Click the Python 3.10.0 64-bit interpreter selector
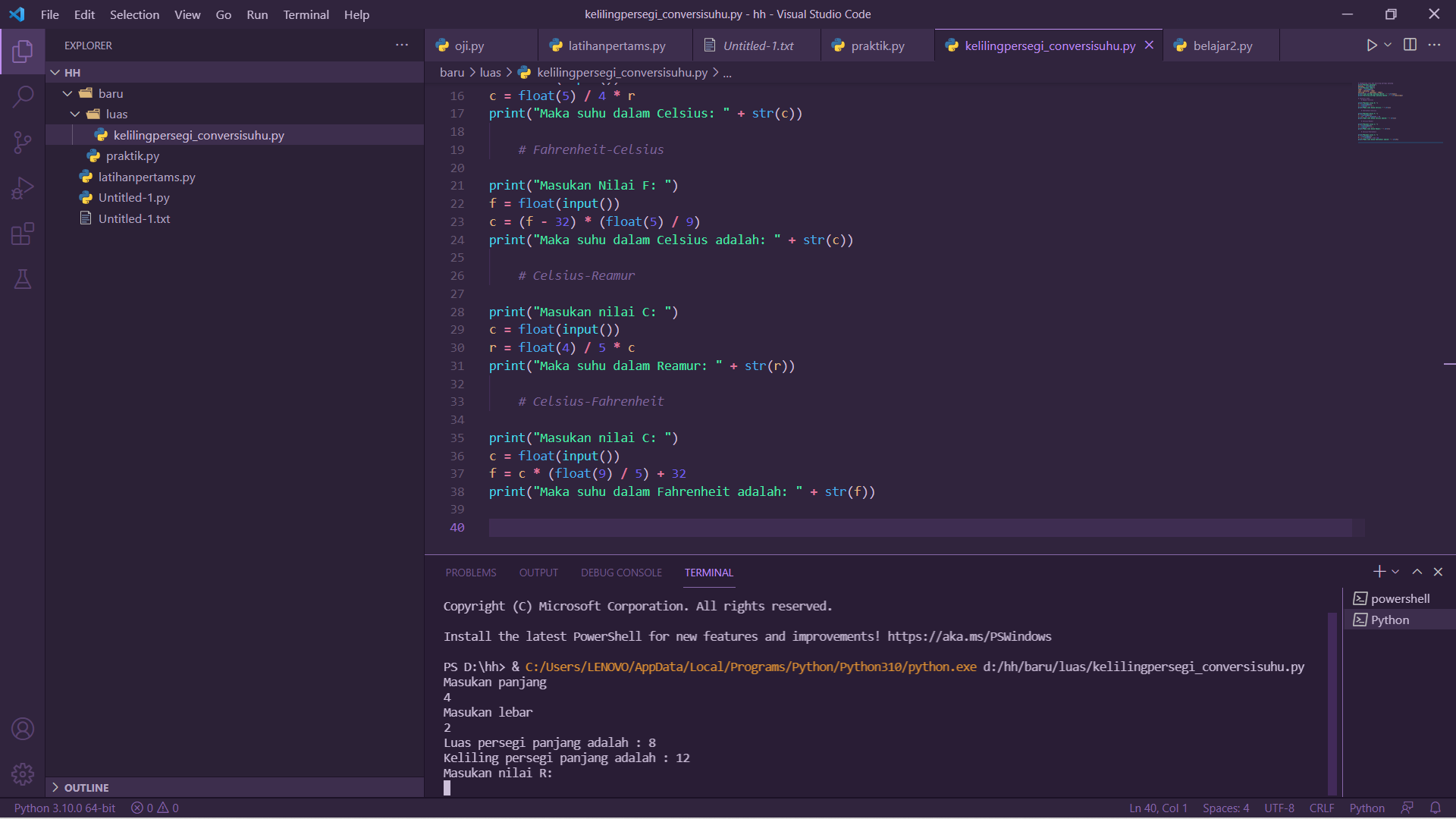Image resolution: width=1456 pixels, height=819 pixels. [64, 808]
